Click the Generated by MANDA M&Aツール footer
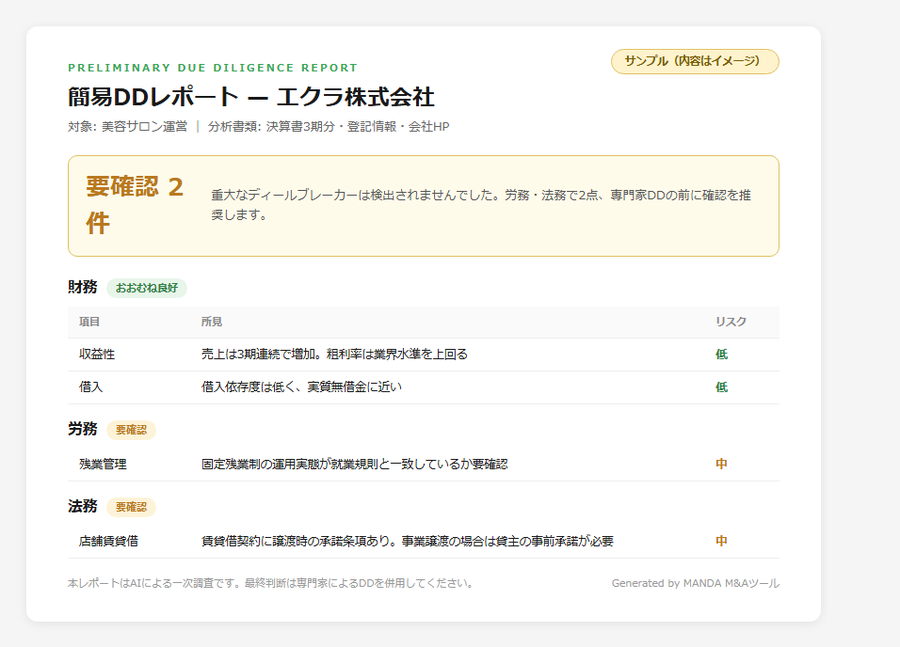The width and height of the screenshot is (900, 647). tap(695, 583)
